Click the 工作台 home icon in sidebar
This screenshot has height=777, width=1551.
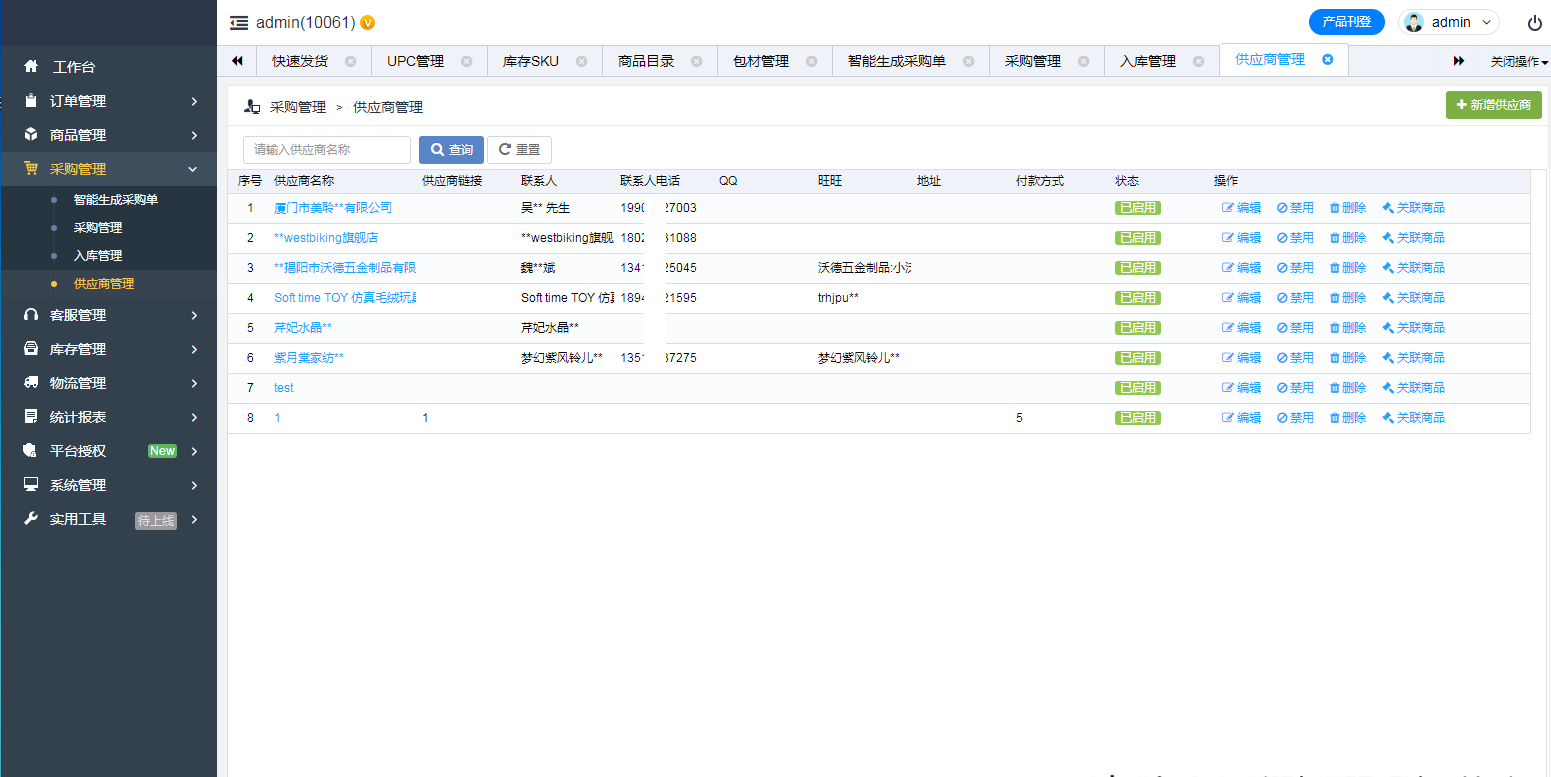pyautogui.click(x=31, y=67)
